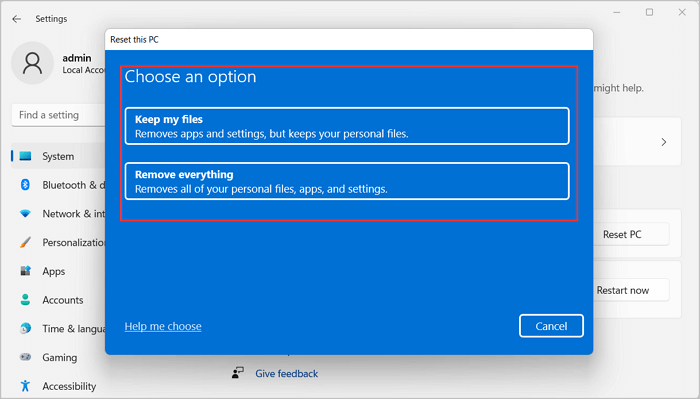Open Accessibility settings category
Screen dimensions: 700x399
click(x=69, y=386)
